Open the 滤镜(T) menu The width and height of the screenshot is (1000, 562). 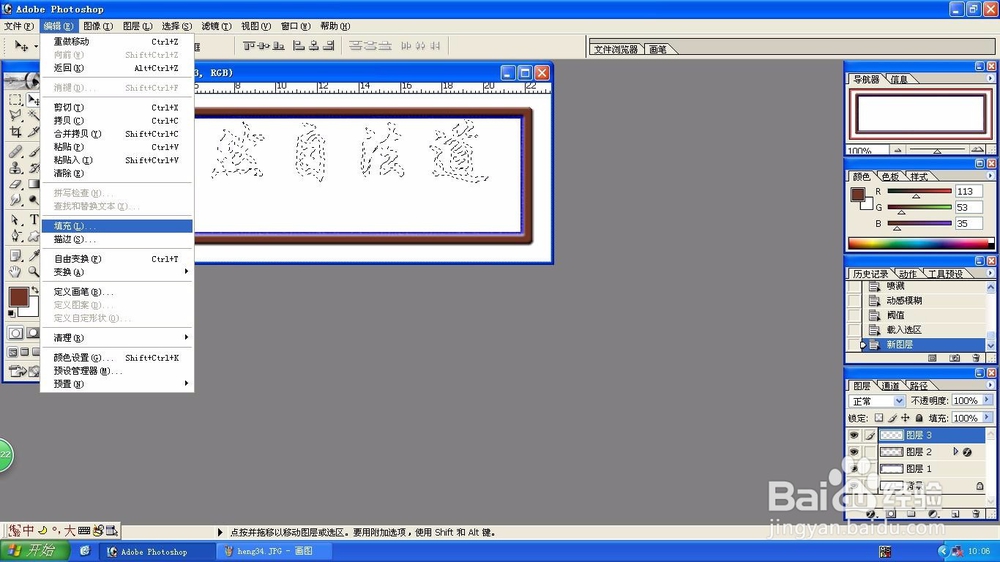click(x=216, y=26)
